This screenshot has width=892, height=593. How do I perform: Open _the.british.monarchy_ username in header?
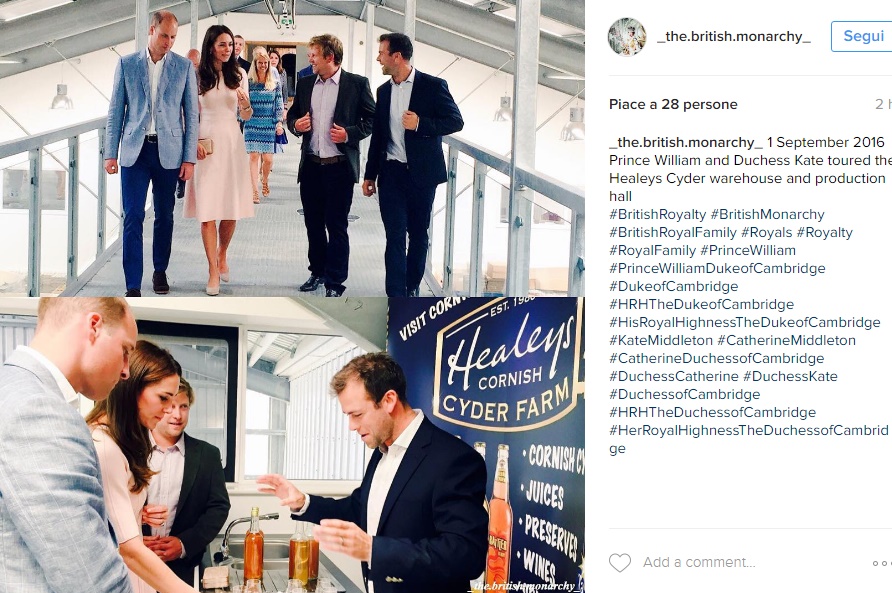(734, 36)
